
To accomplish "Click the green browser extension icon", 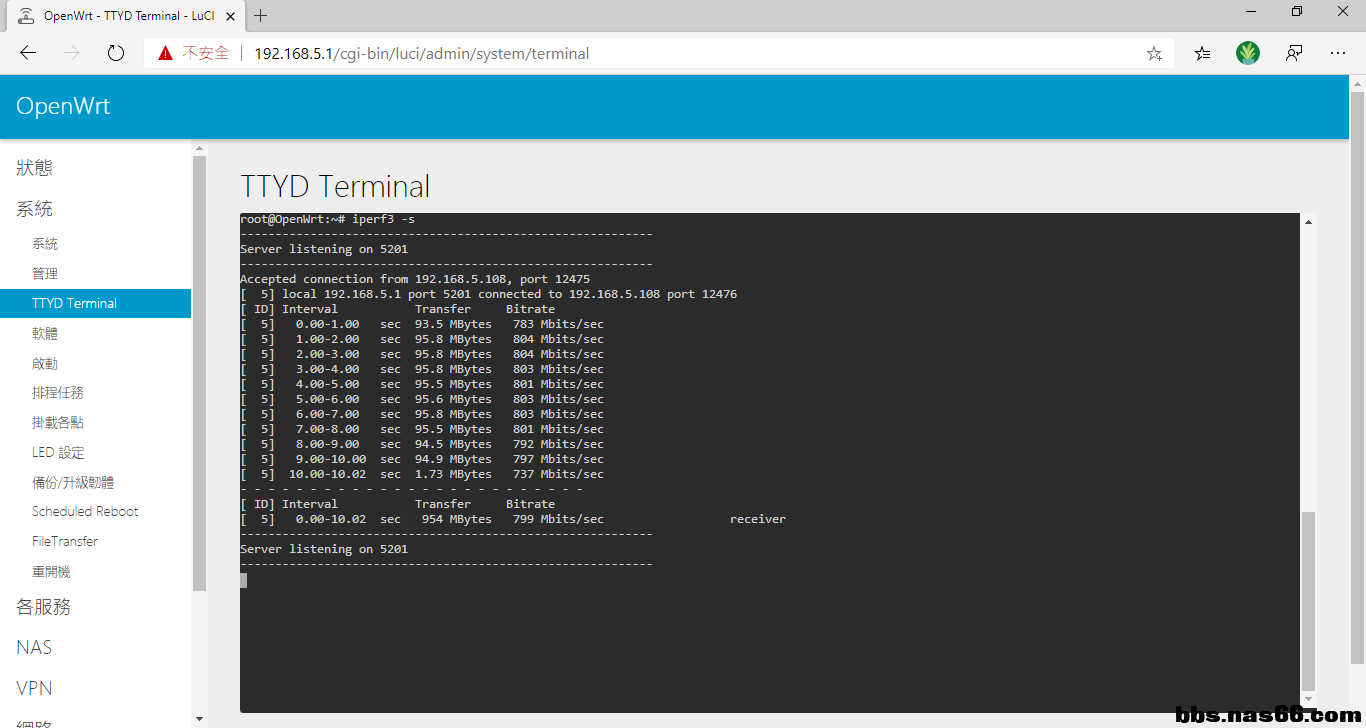I will click(x=1248, y=53).
